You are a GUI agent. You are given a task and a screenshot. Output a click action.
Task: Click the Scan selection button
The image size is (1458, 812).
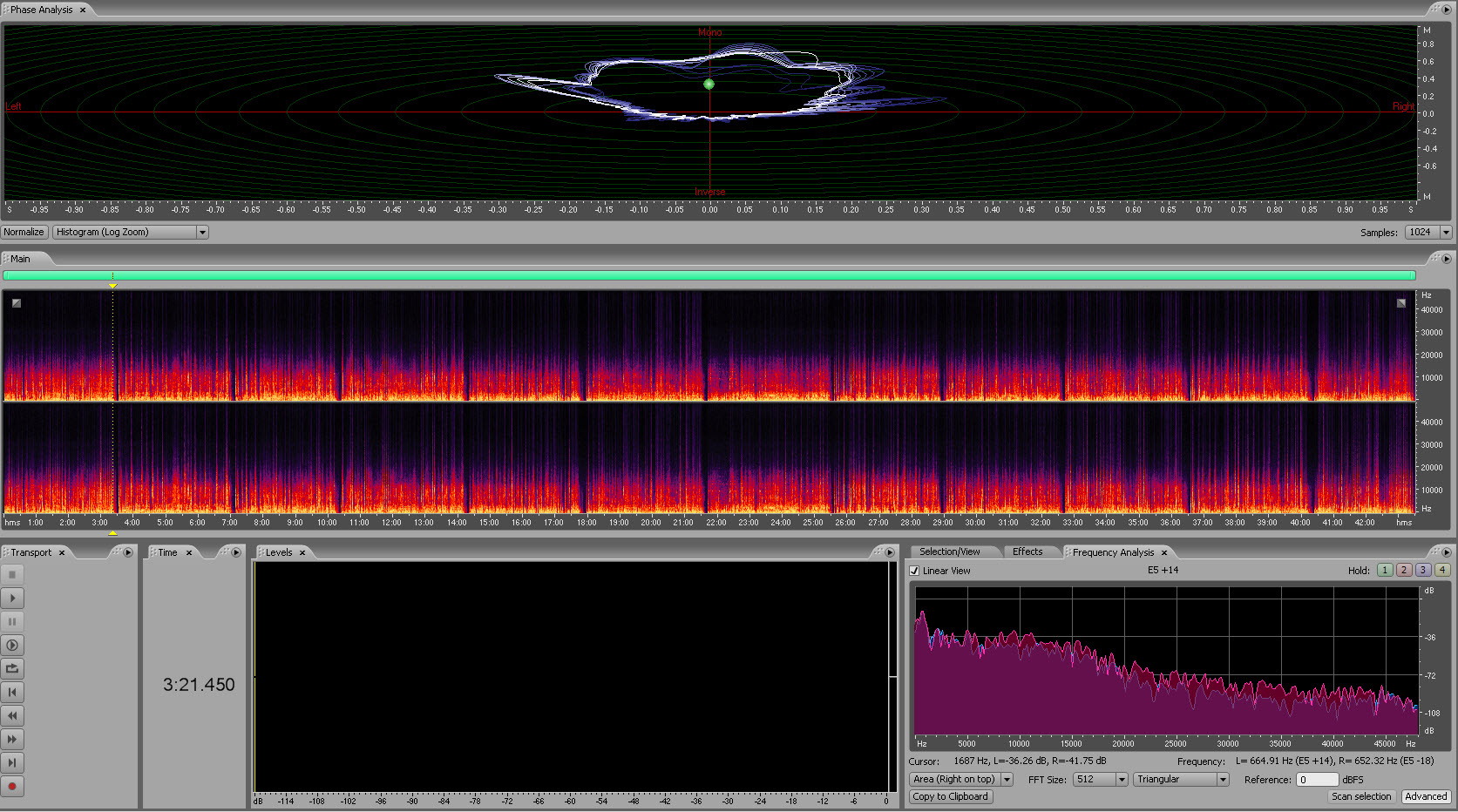point(1360,797)
